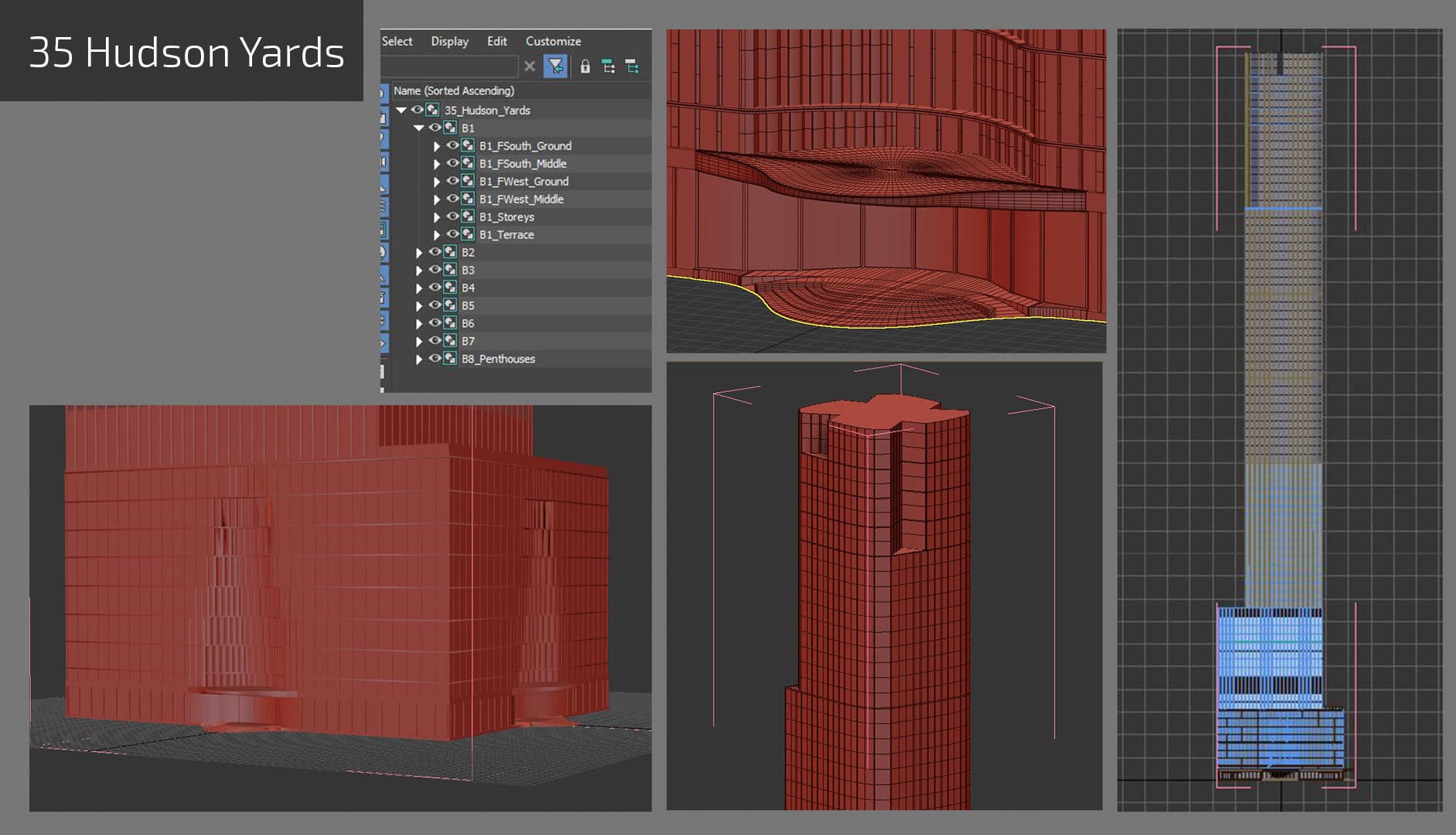Select the B5 label
1456x835 pixels.
468,306
